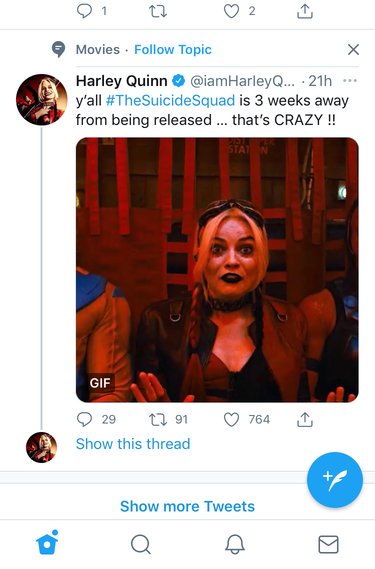This screenshot has height=569, width=375.
Task: Retweet the top tweet
Action: click(158, 11)
